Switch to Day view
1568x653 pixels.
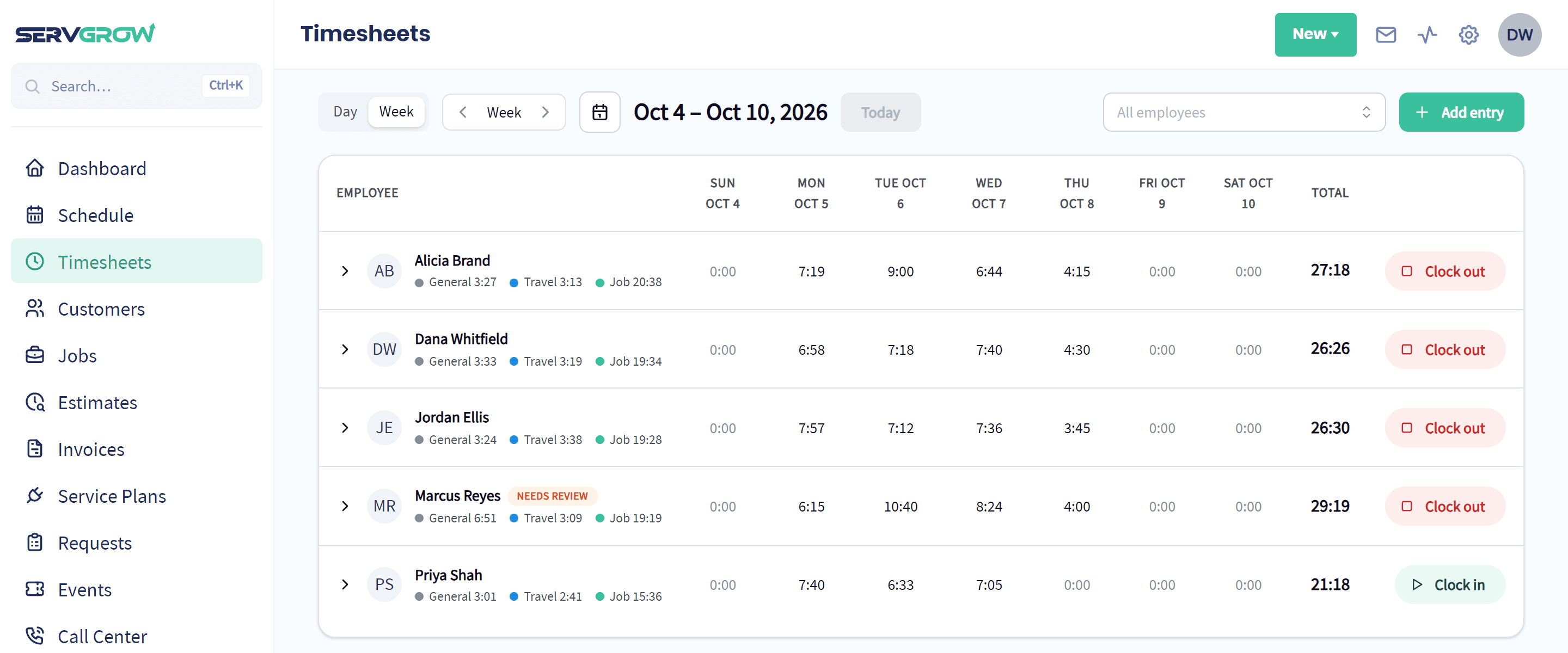pyautogui.click(x=345, y=112)
